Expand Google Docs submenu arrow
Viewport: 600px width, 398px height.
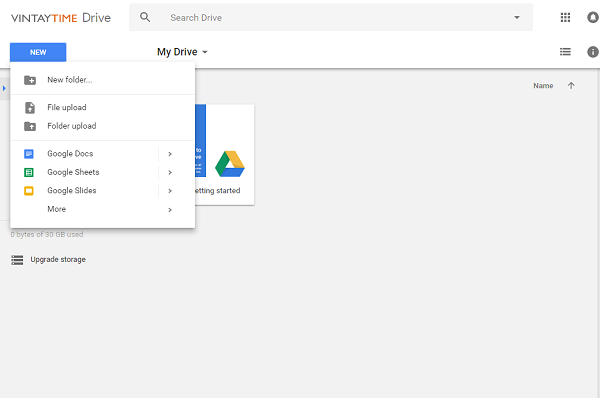point(170,154)
